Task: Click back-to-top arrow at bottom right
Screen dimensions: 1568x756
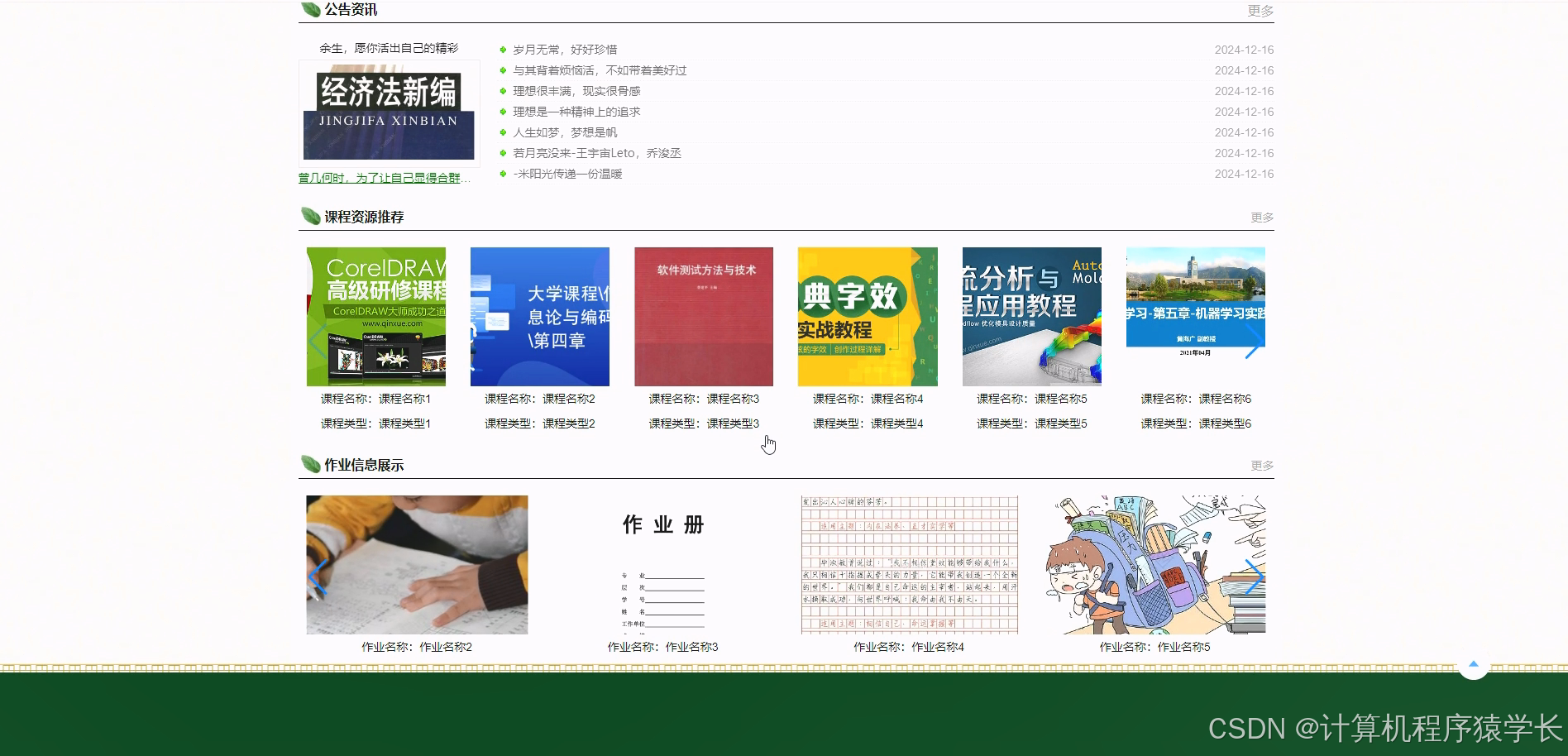Action: pyautogui.click(x=1474, y=664)
